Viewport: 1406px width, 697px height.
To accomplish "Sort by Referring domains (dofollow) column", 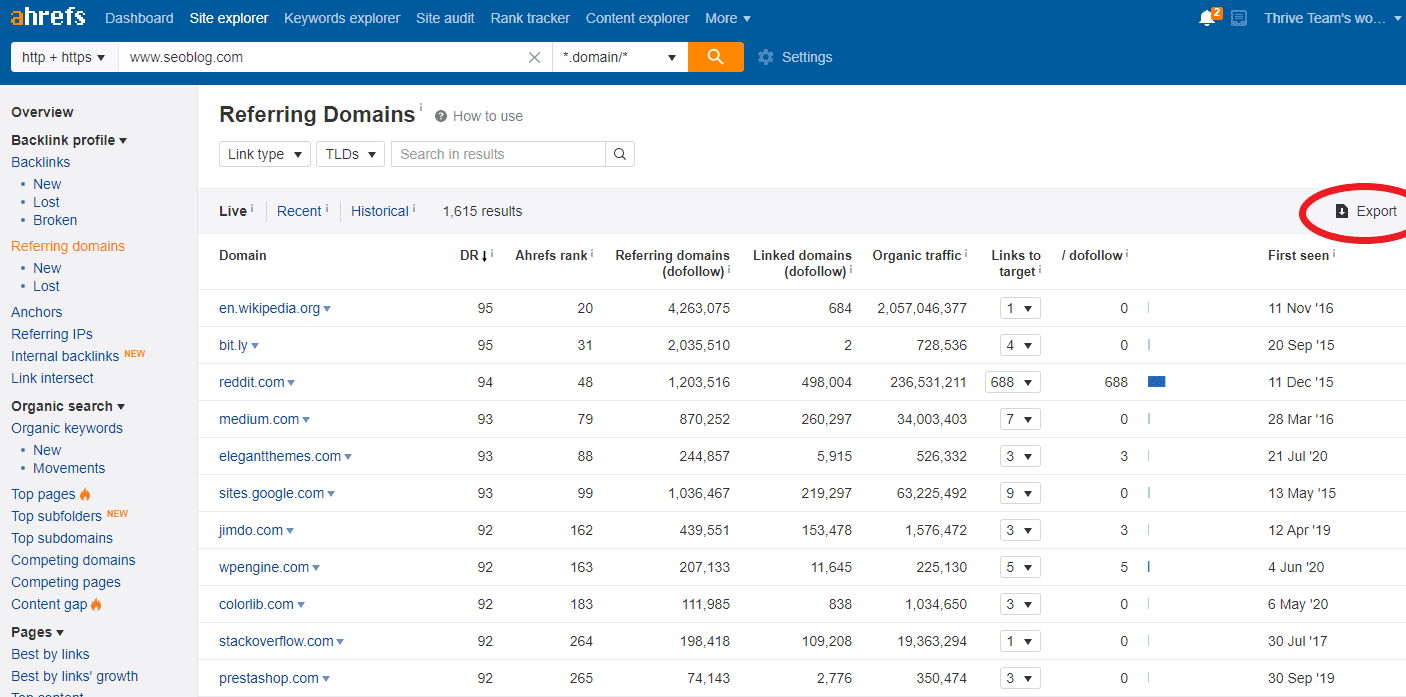I will pos(672,263).
